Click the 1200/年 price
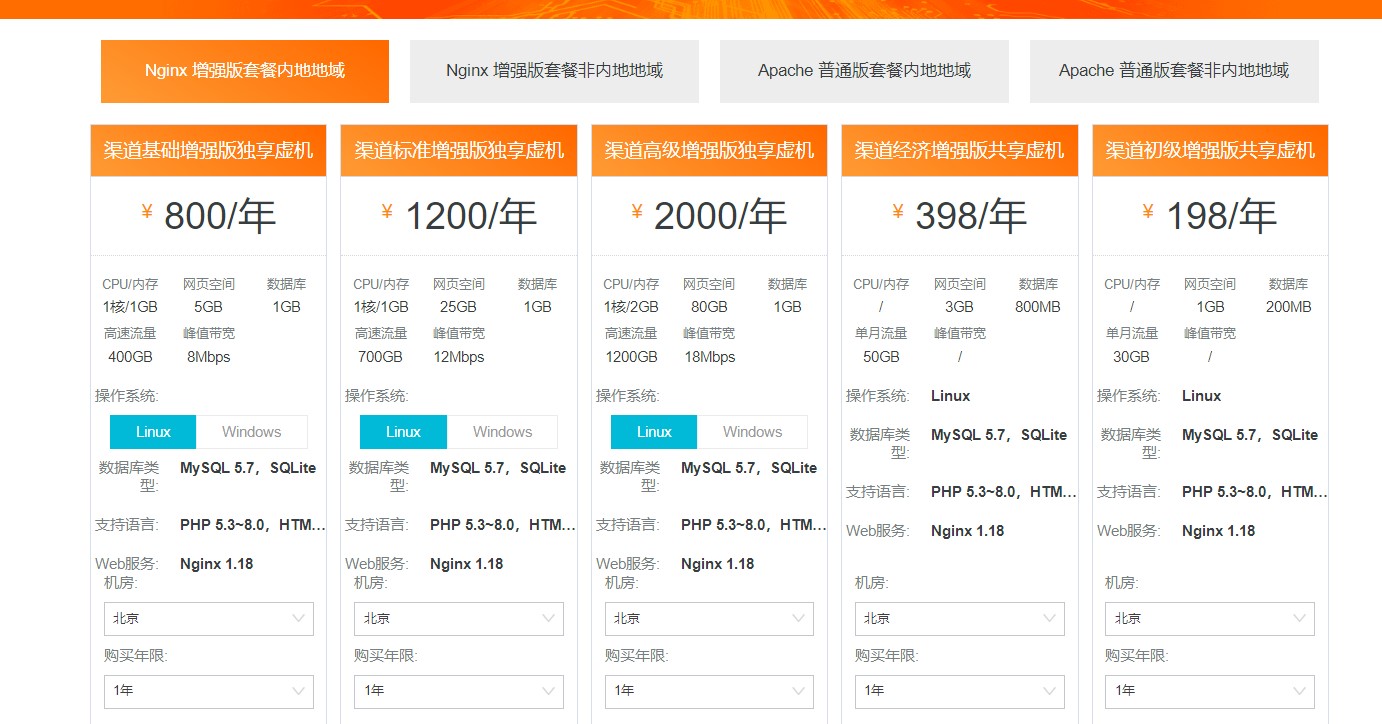1382x724 pixels. click(x=470, y=216)
